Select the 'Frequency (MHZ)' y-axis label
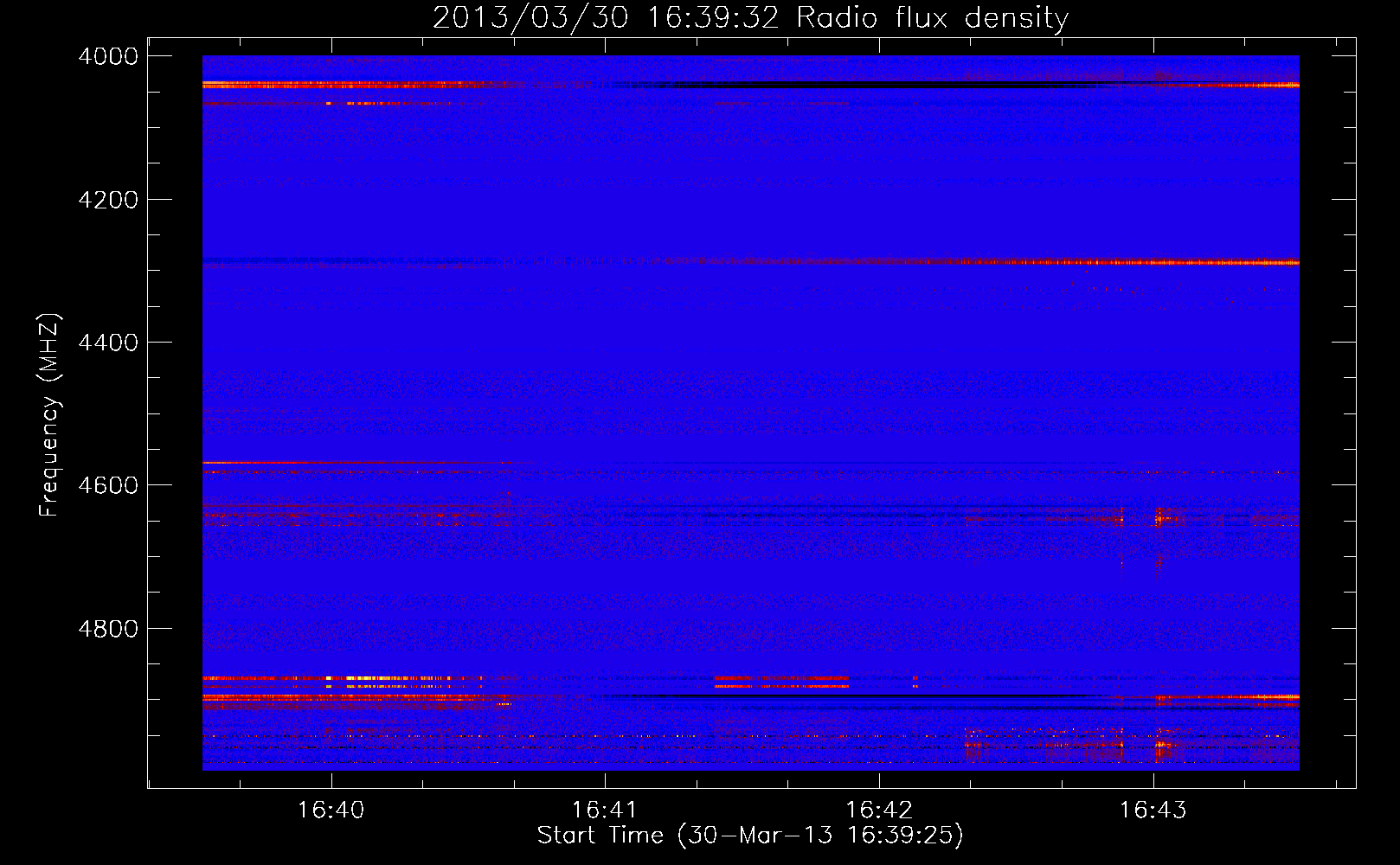 [x=50, y=414]
